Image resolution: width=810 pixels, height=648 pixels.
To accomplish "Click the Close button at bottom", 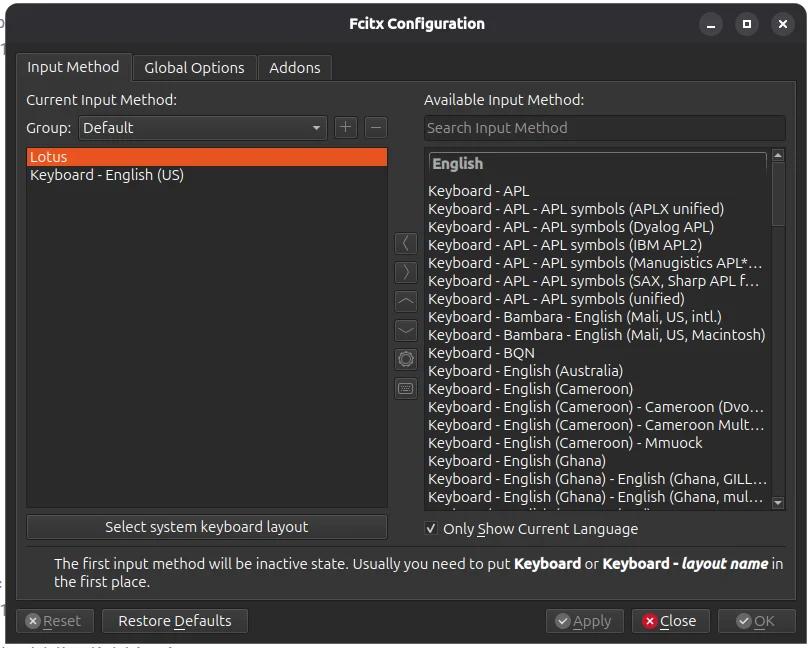I will point(671,621).
